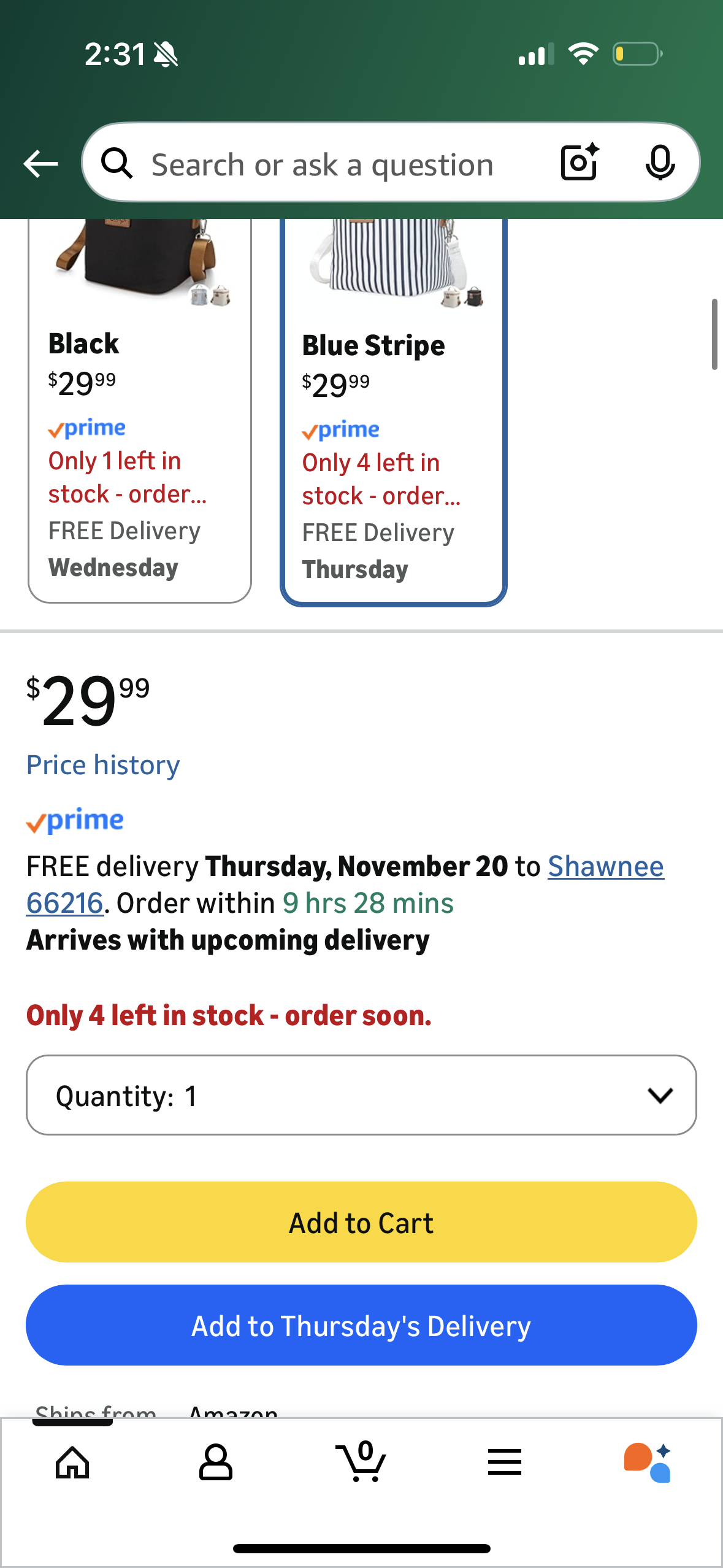Image resolution: width=723 pixels, height=1568 pixels.
Task: Tap the back arrow icon
Action: (x=40, y=164)
